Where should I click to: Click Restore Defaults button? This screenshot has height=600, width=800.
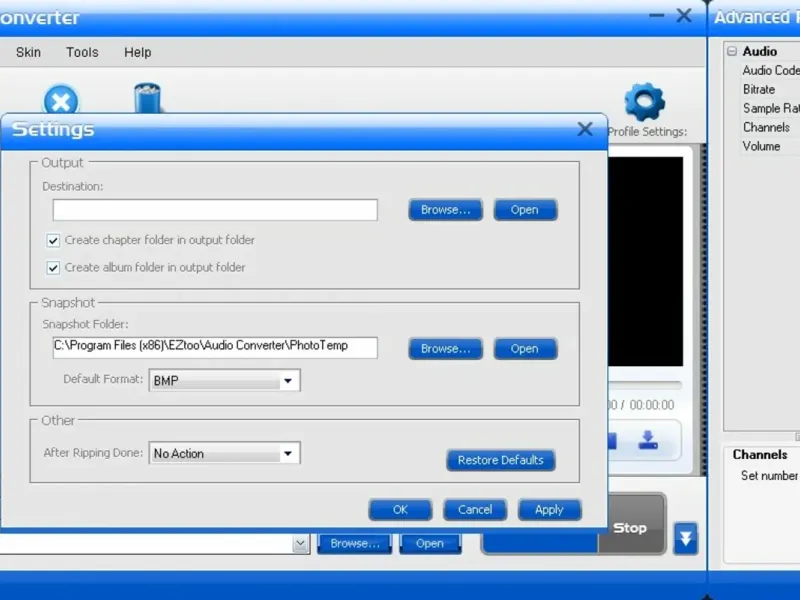coord(501,460)
